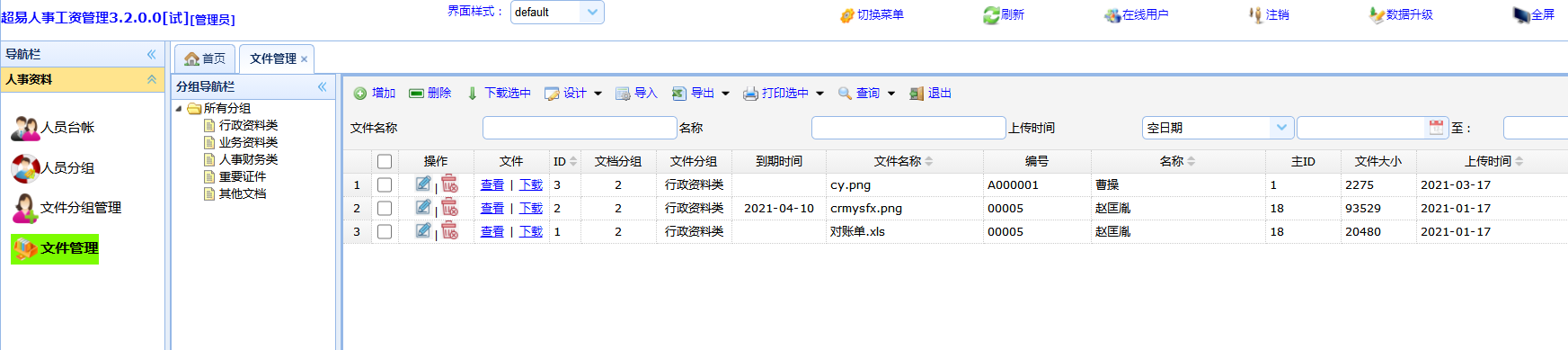Click the 设计 design toolbar button
The image size is (1568, 350).
pos(566,94)
